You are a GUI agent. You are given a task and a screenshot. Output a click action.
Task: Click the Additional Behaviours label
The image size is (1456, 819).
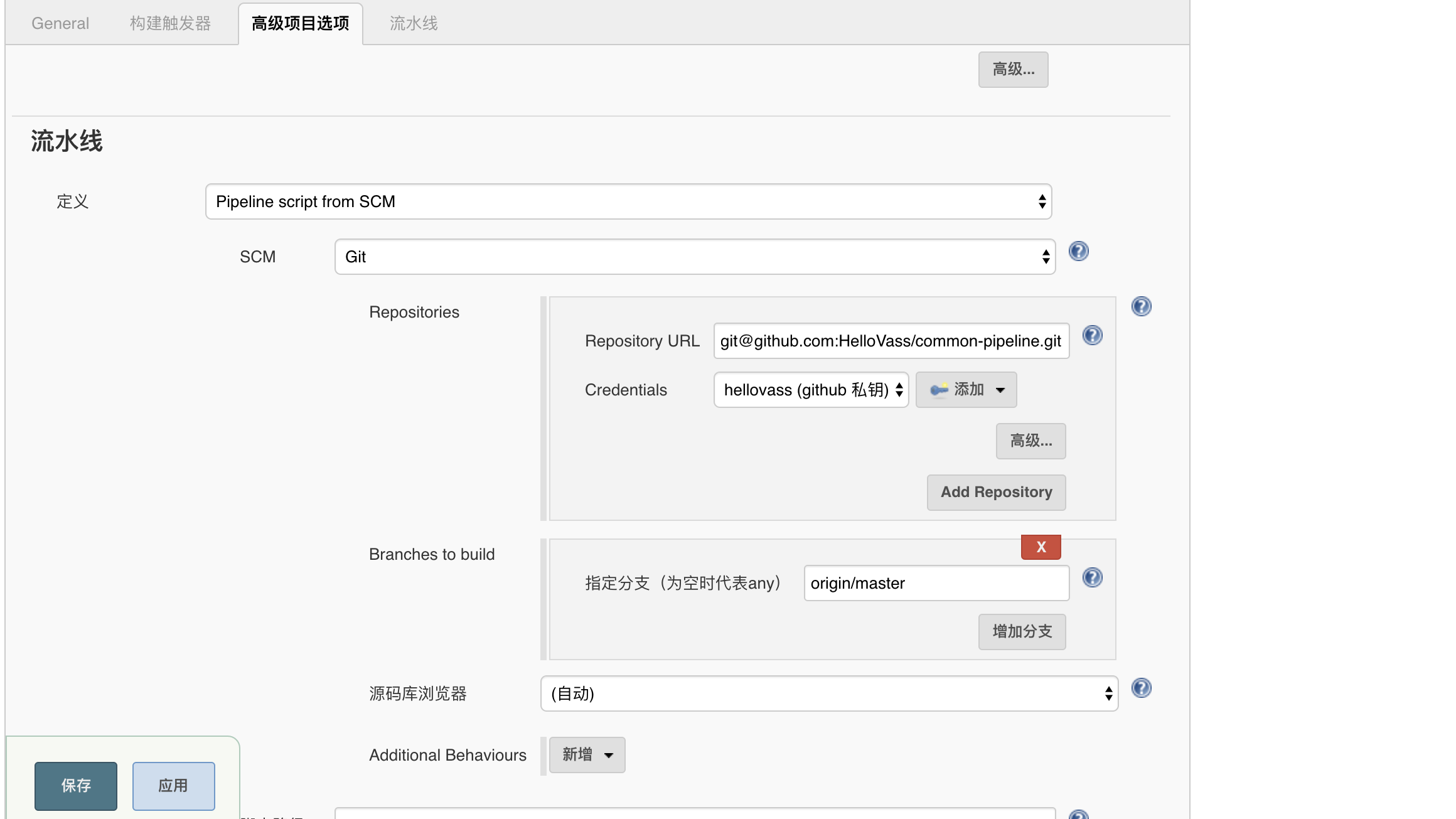[447, 755]
